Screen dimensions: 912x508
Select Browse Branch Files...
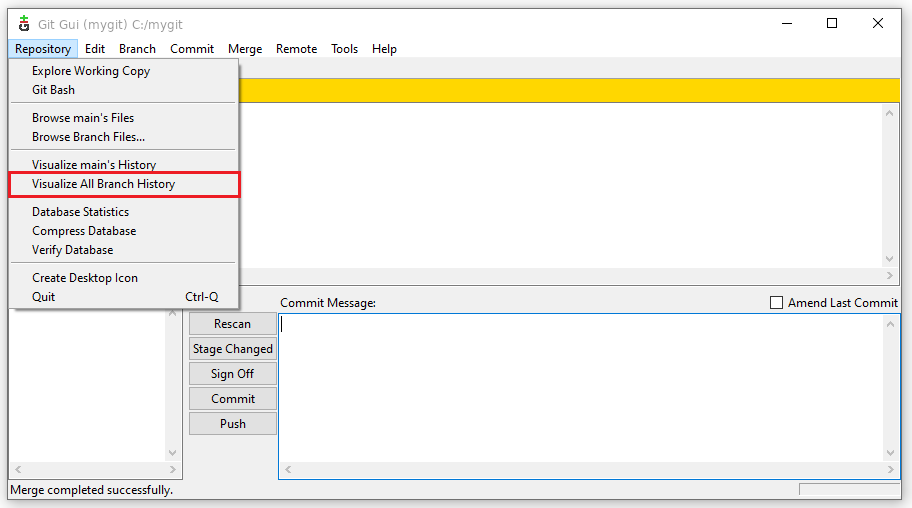(124, 137)
